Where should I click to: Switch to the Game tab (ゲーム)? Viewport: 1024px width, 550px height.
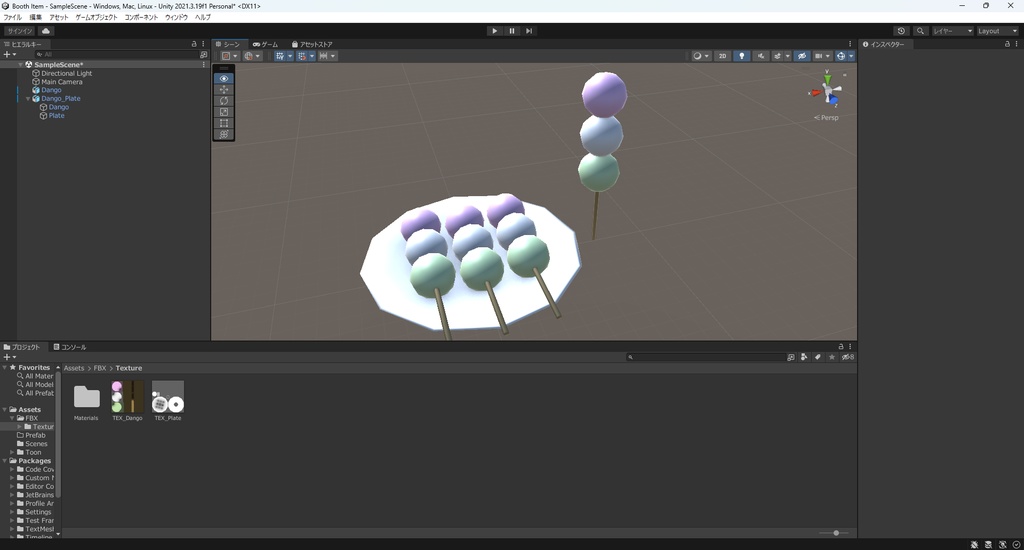[266, 44]
